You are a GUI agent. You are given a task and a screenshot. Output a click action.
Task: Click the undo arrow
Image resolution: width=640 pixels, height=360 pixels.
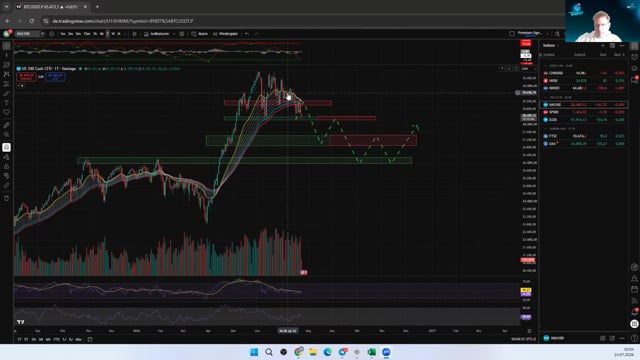click(x=247, y=34)
